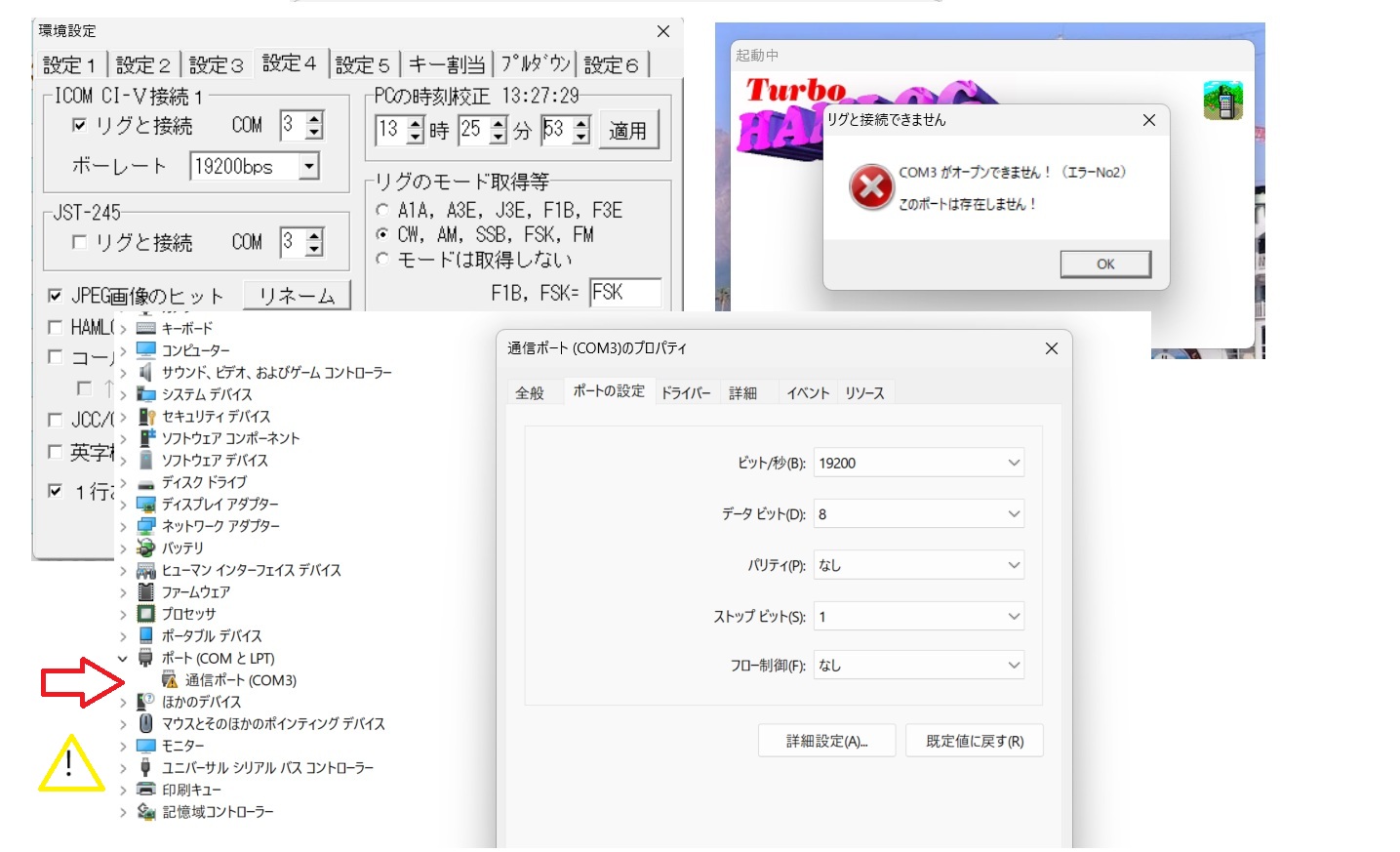This screenshot has height=852, width=1400.
Task: Click the 既定値に戻す(R) button
Action: click(975, 741)
